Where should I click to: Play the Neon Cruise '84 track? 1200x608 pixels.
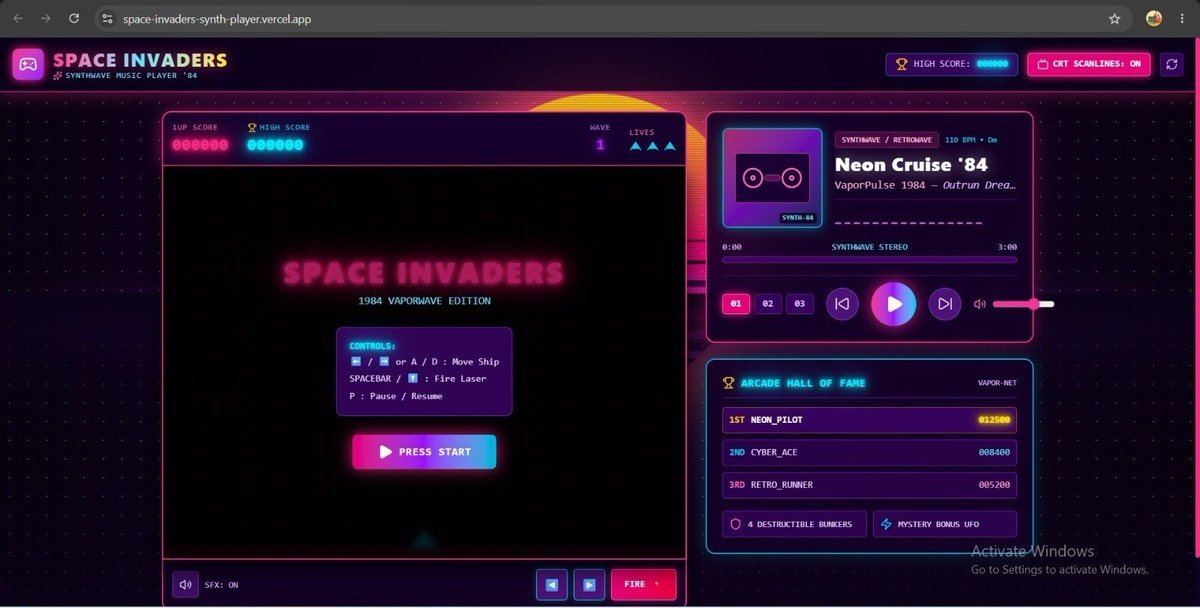[x=893, y=304]
